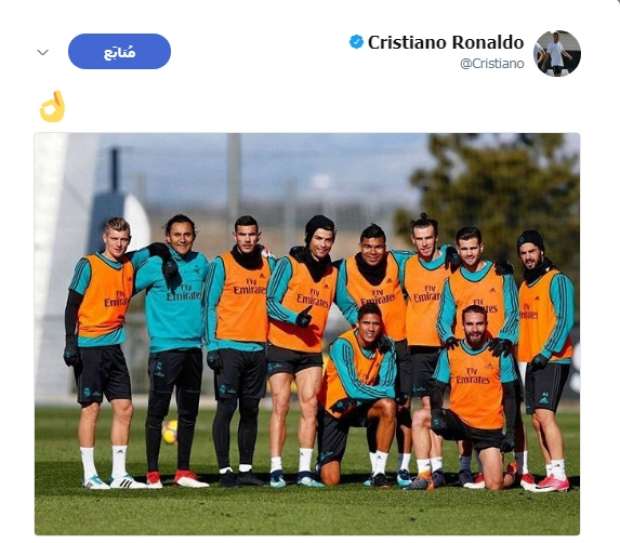620x543 pixels.
Task: Expand the chevron menu beside follow button
Action: tap(43, 52)
